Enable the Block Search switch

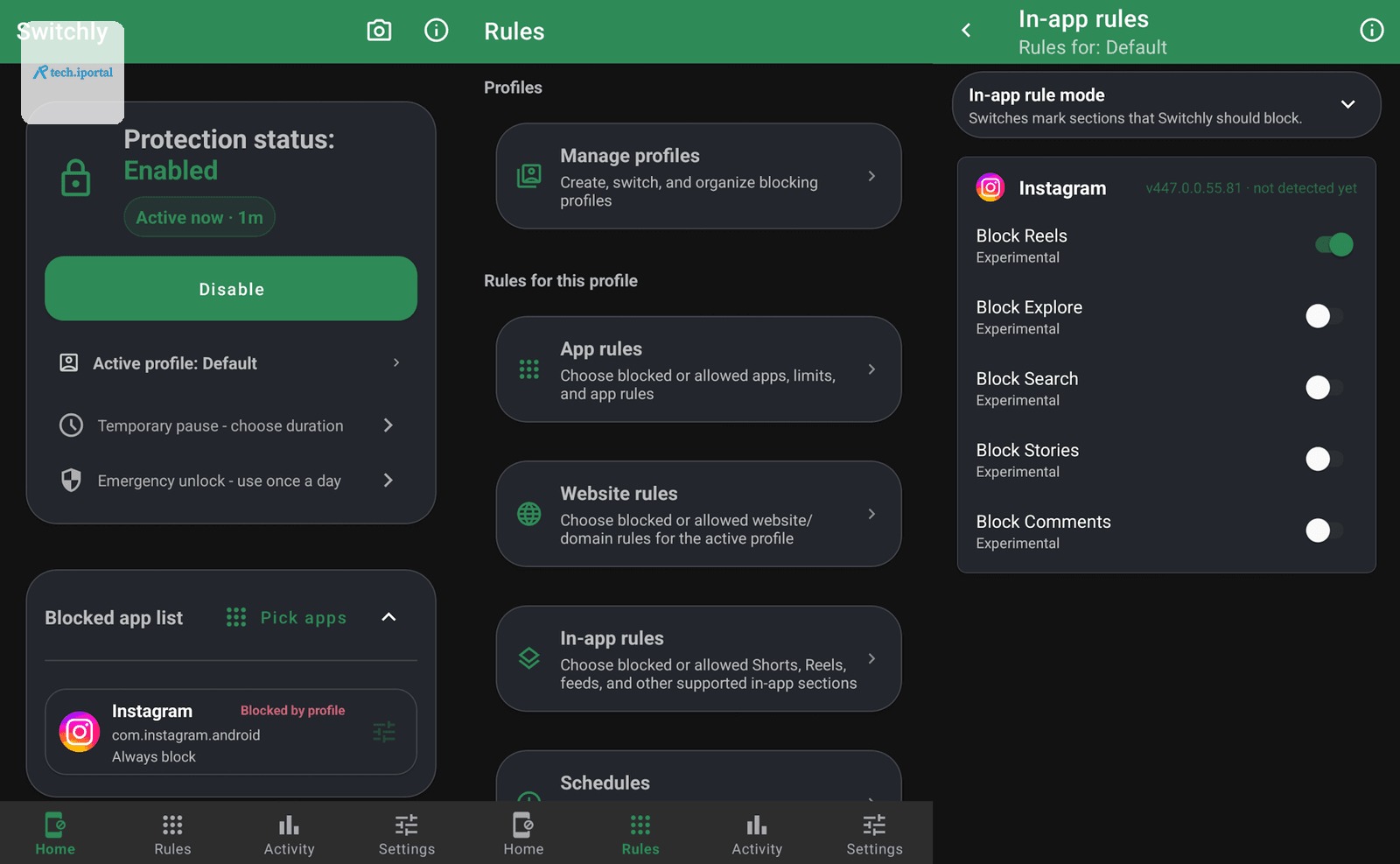[x=1325, y=387]
